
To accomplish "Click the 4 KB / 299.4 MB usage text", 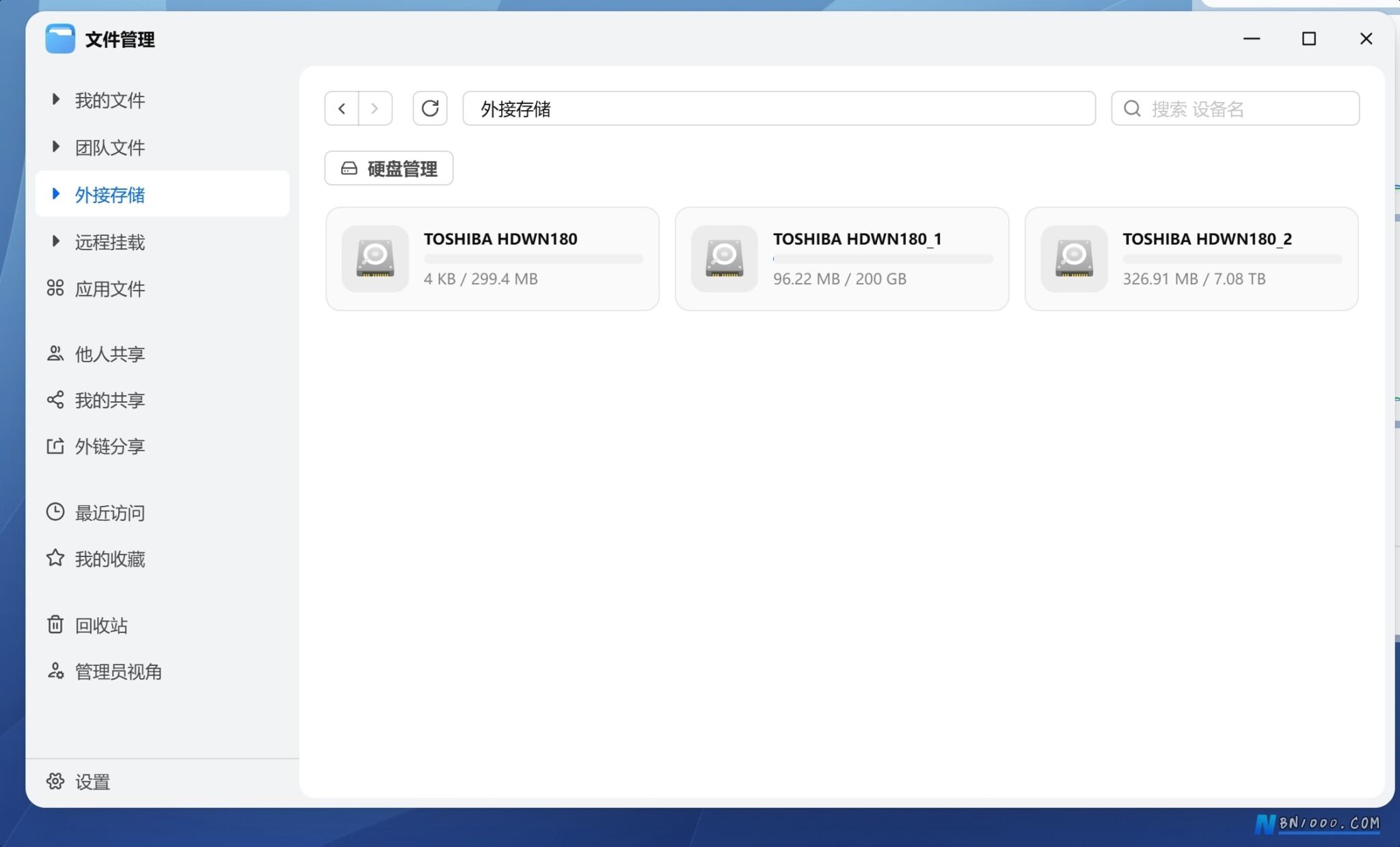I will (481, 279).
